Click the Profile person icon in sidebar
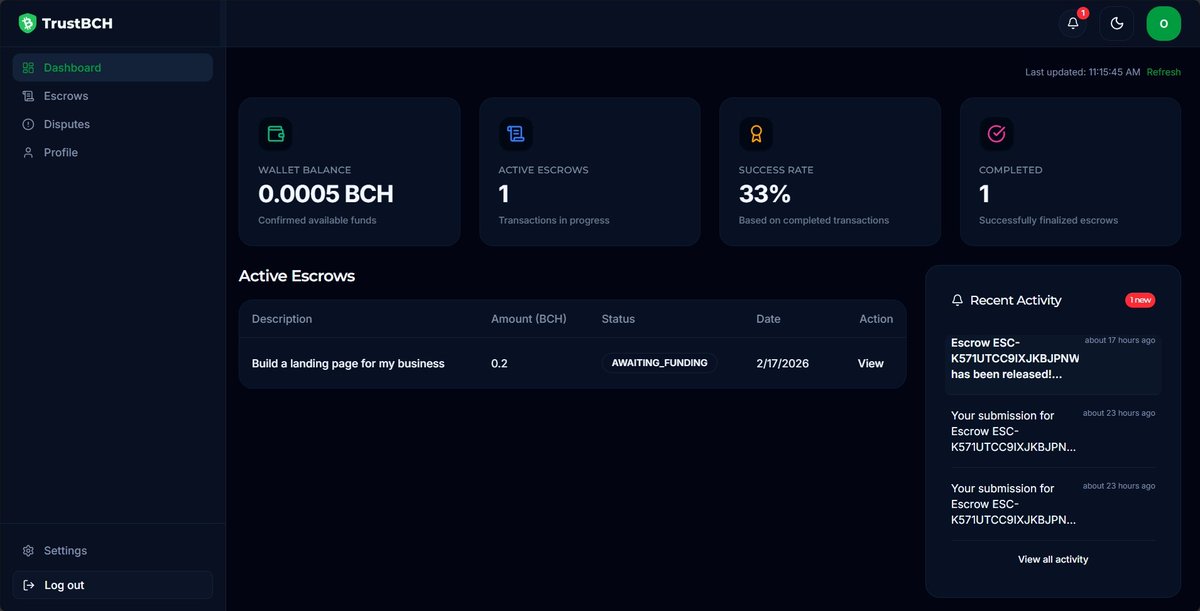The height and width of the screenshot is (611, 1200). (x=28, y=152)
